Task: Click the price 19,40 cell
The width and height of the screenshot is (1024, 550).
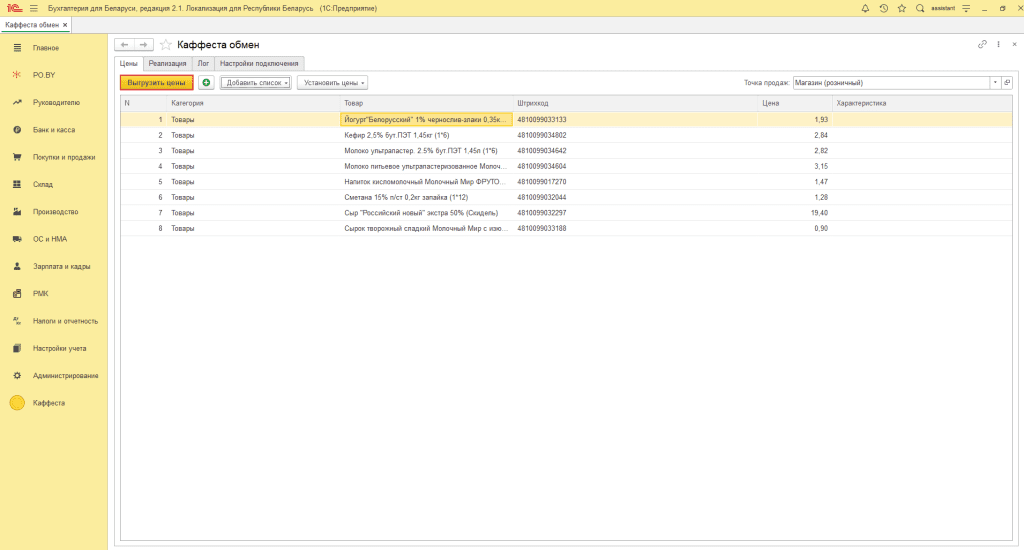Action: point(795,213)
